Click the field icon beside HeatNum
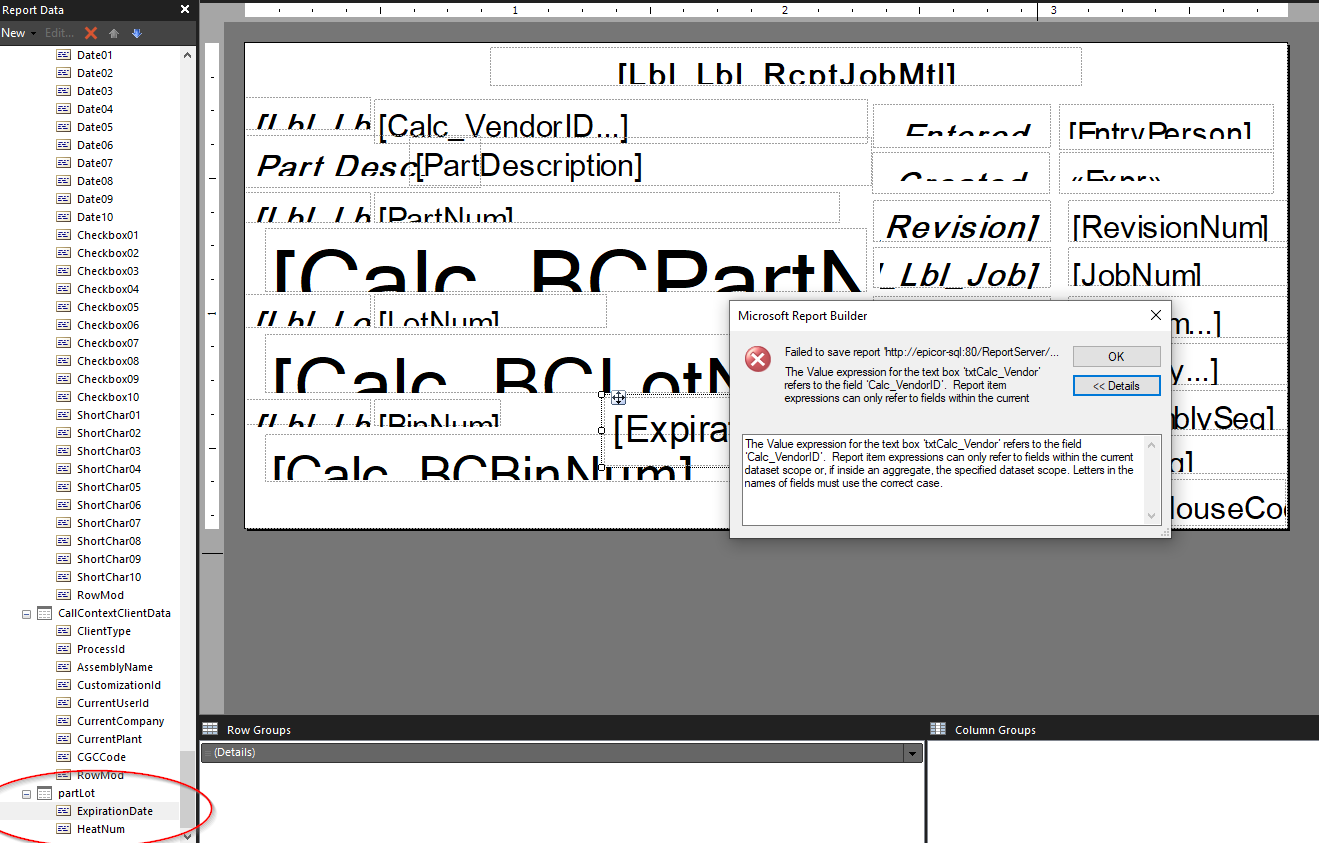 coord(63,829)
